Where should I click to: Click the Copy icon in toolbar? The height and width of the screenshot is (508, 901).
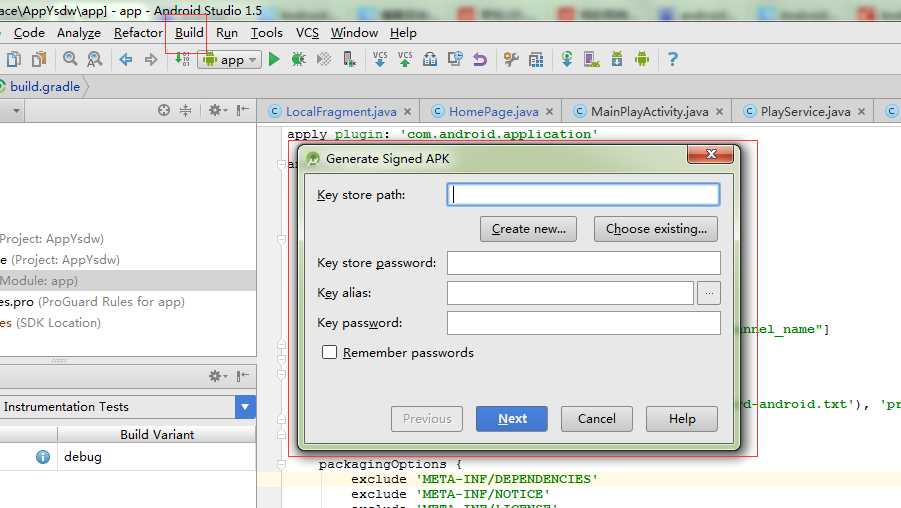click(14, 59)
